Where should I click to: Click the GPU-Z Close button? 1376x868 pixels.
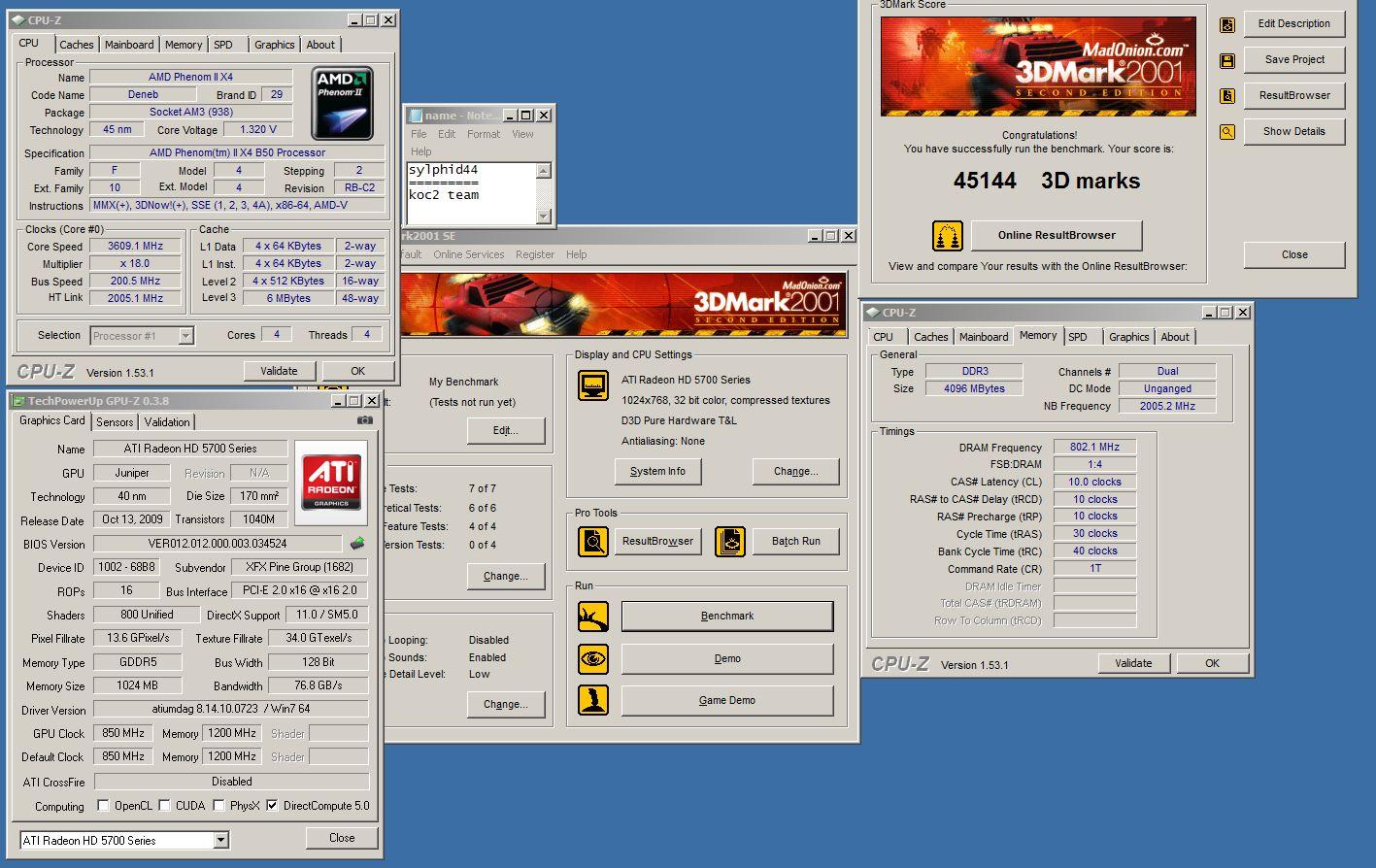[x=342, y=838]
